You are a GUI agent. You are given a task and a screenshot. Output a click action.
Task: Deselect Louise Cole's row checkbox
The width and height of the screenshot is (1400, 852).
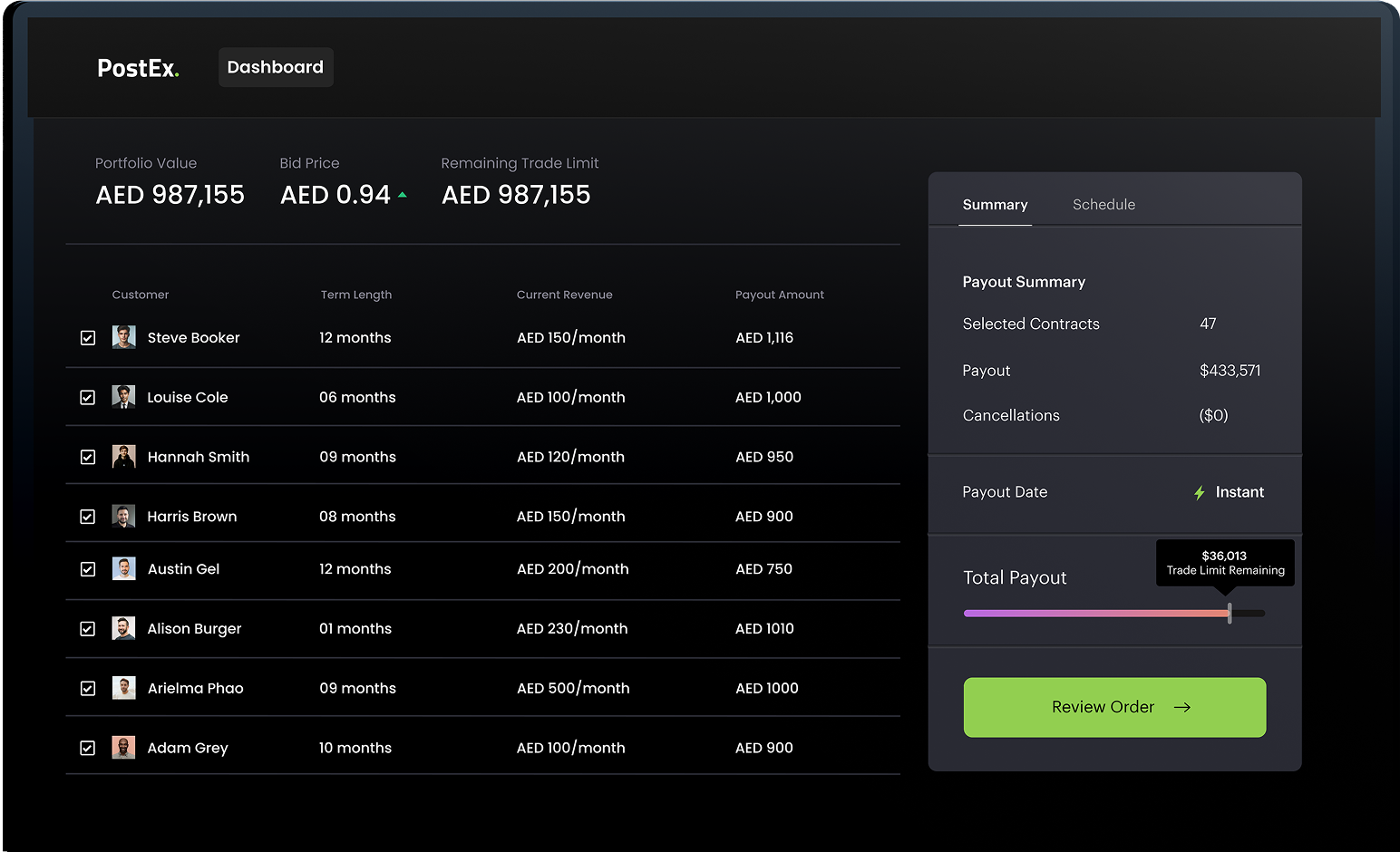pos(88,398)
